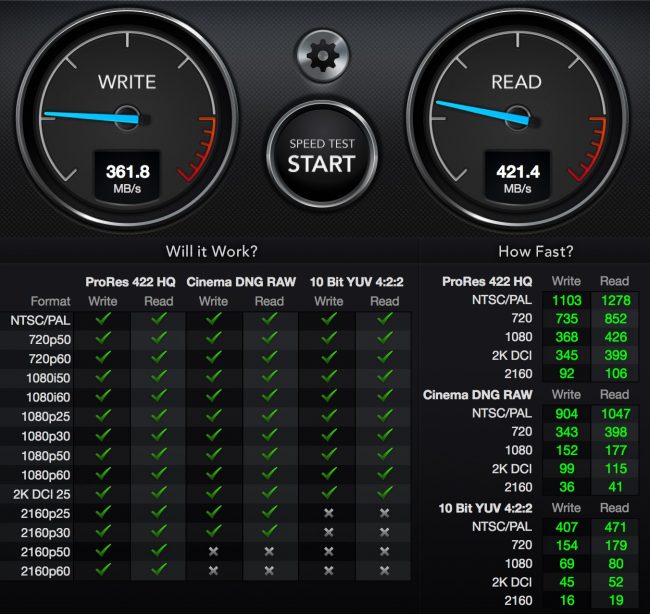Select 10 Bit YUV 720 read value 179

(616, 545)
